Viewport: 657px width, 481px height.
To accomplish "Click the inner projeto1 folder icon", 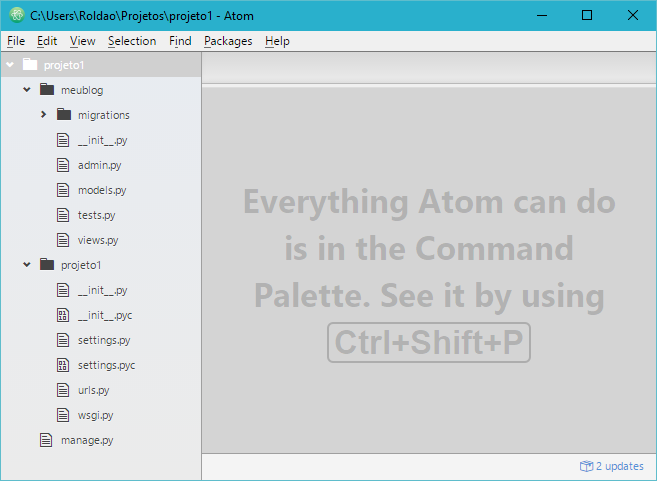I will 47,264.
